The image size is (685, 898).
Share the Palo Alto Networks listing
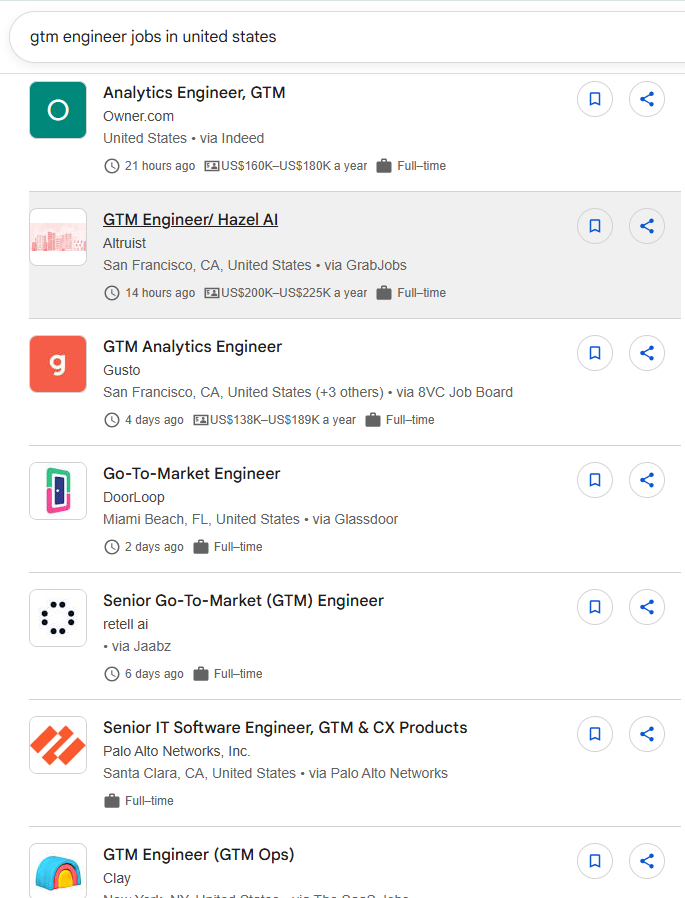point(647,734)
